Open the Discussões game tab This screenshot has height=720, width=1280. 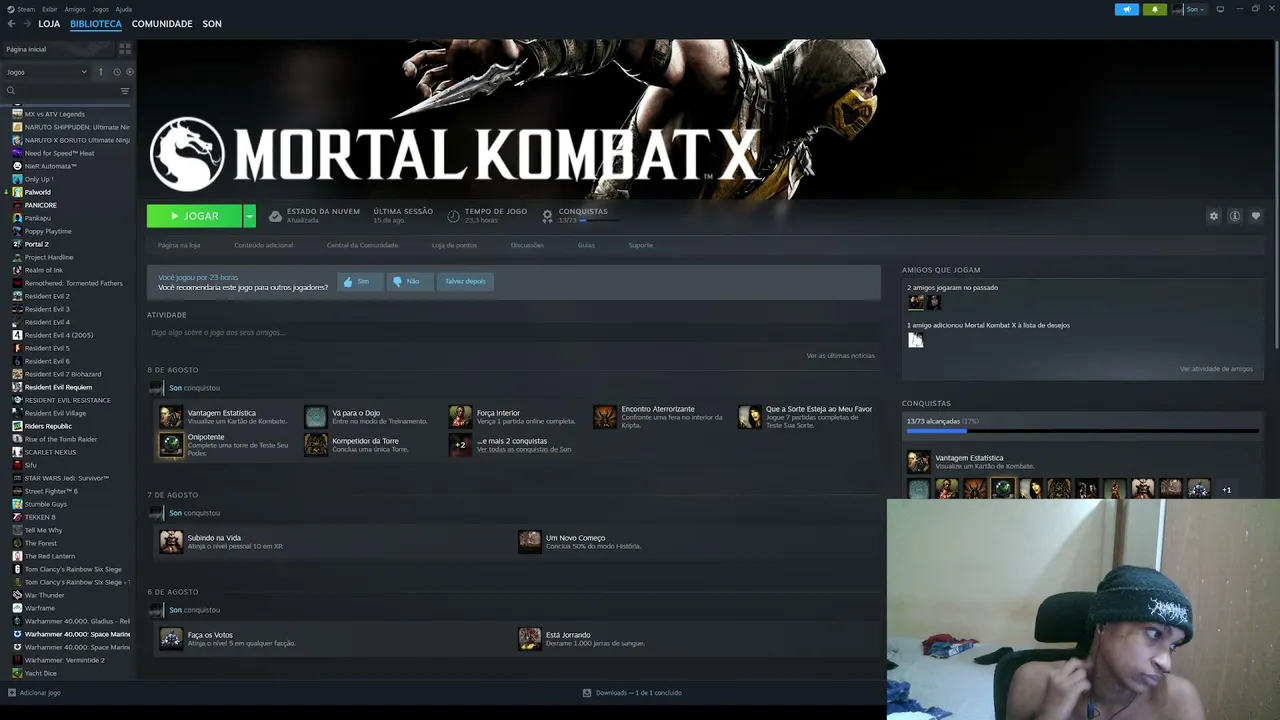[527, 245]
